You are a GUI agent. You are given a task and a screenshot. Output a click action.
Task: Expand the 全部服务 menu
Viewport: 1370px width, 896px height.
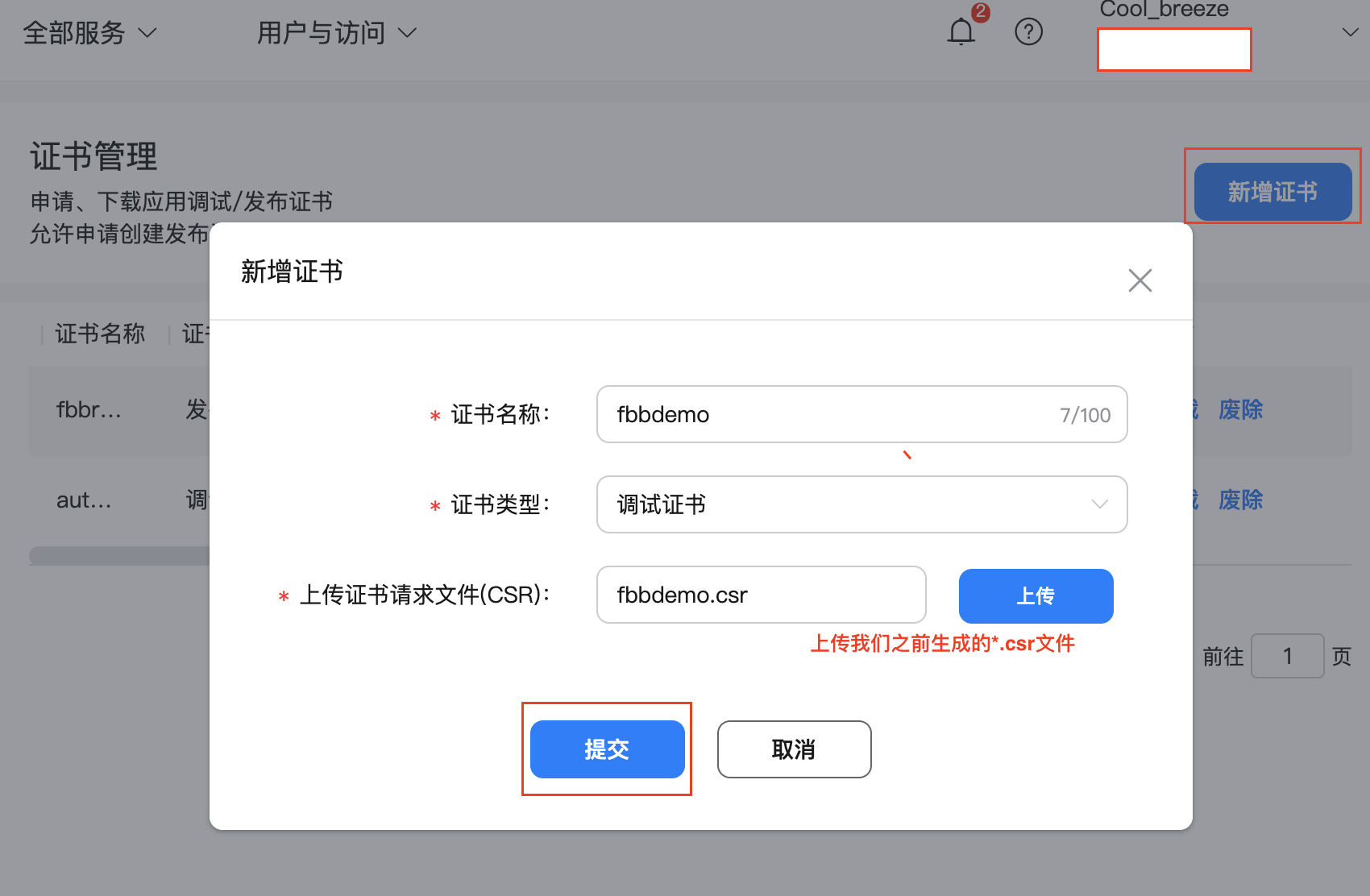[89, 33]
